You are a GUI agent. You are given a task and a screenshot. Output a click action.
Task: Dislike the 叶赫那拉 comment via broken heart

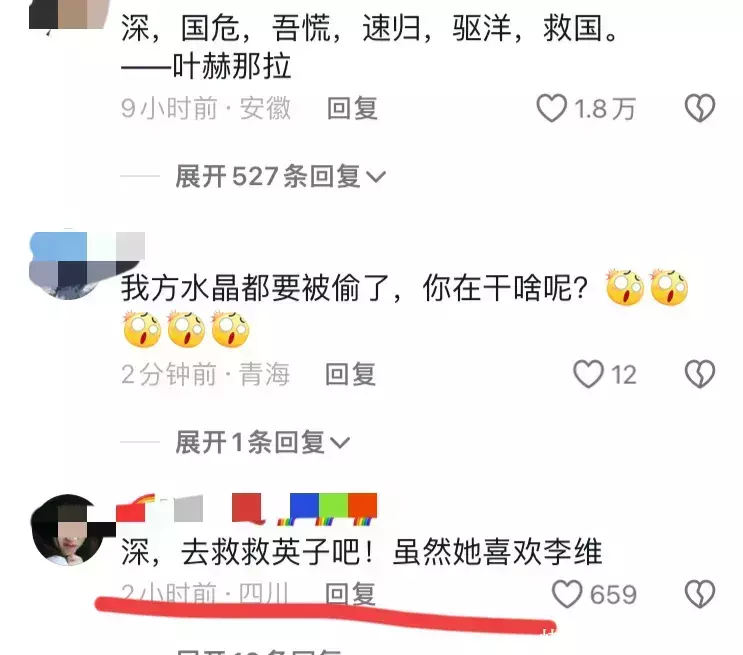[700, 108]
